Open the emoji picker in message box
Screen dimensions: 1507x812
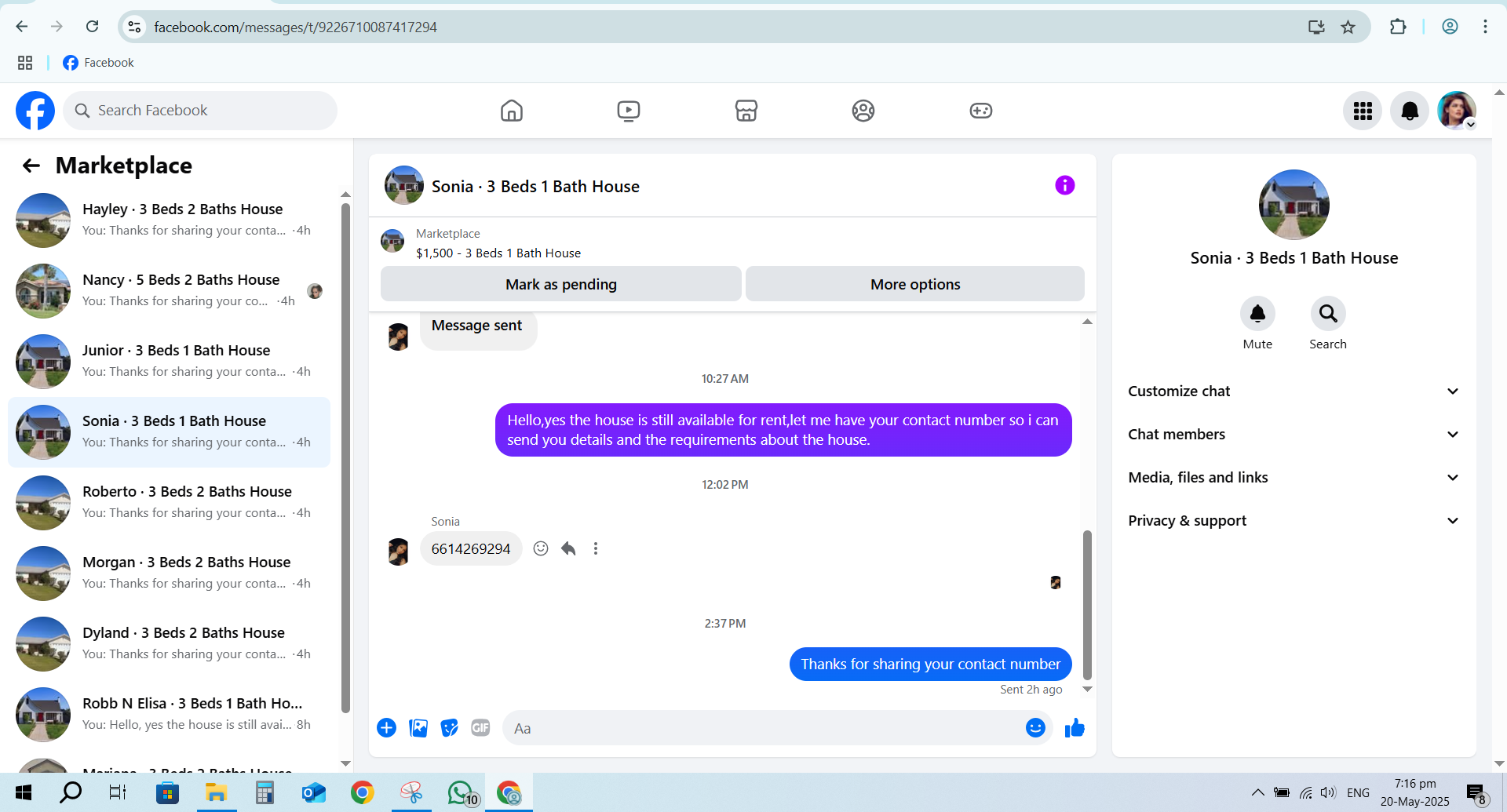coord(1035,728)
